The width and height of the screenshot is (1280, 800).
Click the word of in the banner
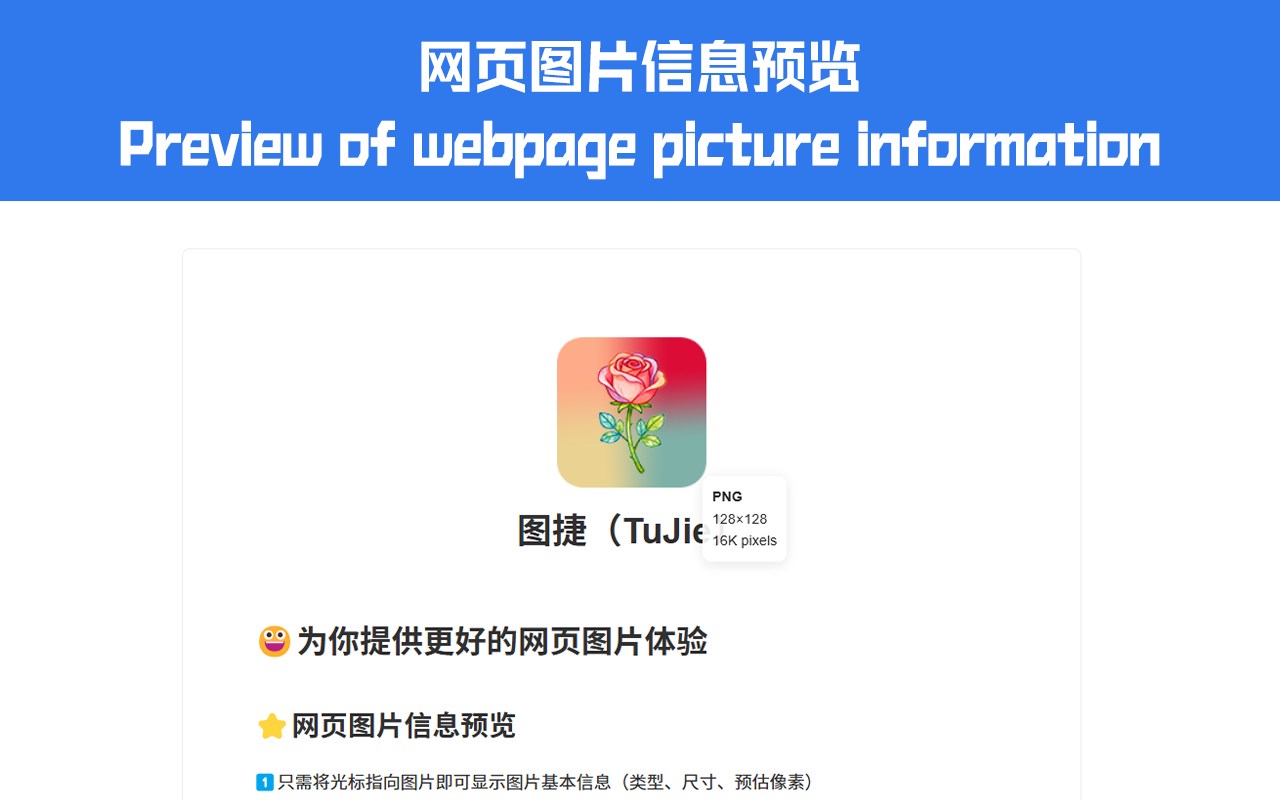point(367,146)
